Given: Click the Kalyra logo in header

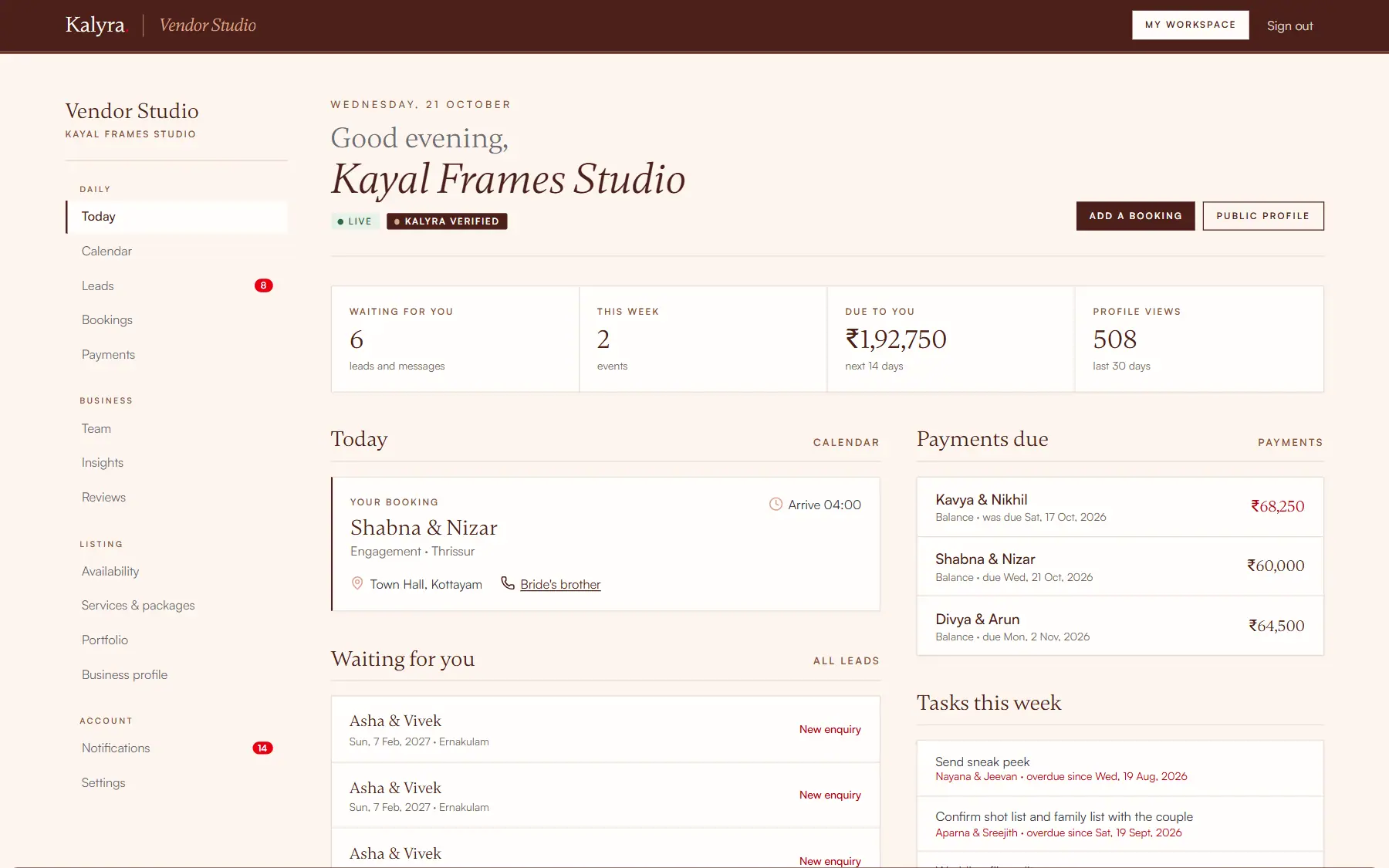Looking at the screenshot, I should [95, 25].
